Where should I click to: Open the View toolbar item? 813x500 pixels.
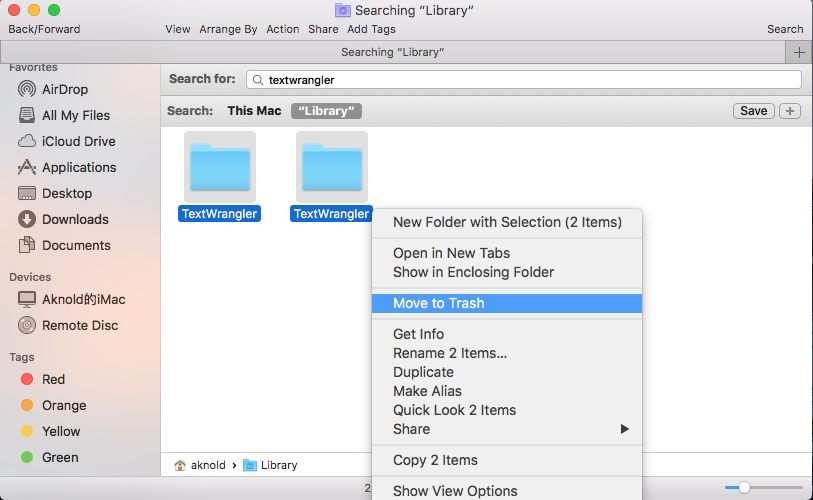click(177, 29)
